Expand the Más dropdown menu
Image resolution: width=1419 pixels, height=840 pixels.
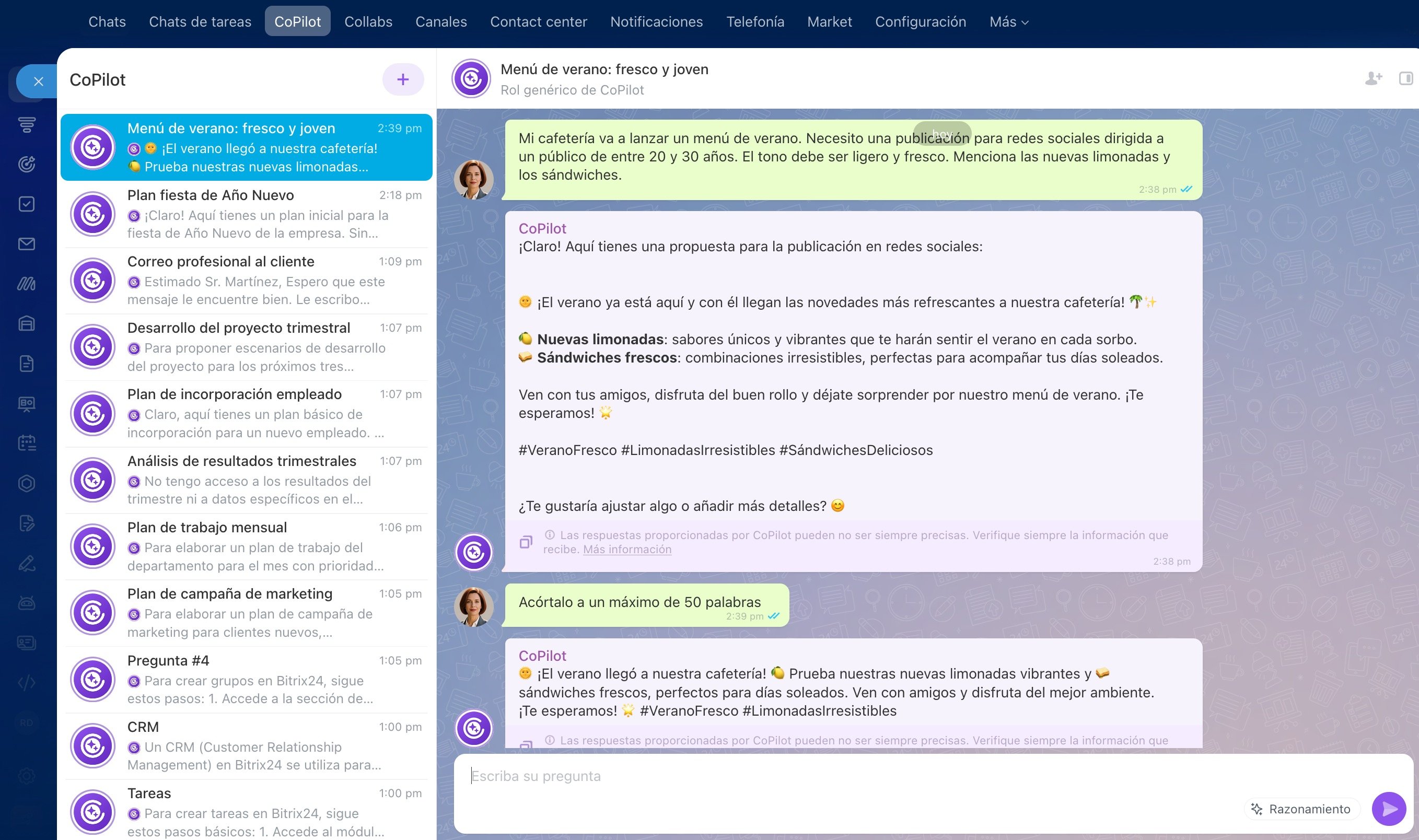(1008, 21)
